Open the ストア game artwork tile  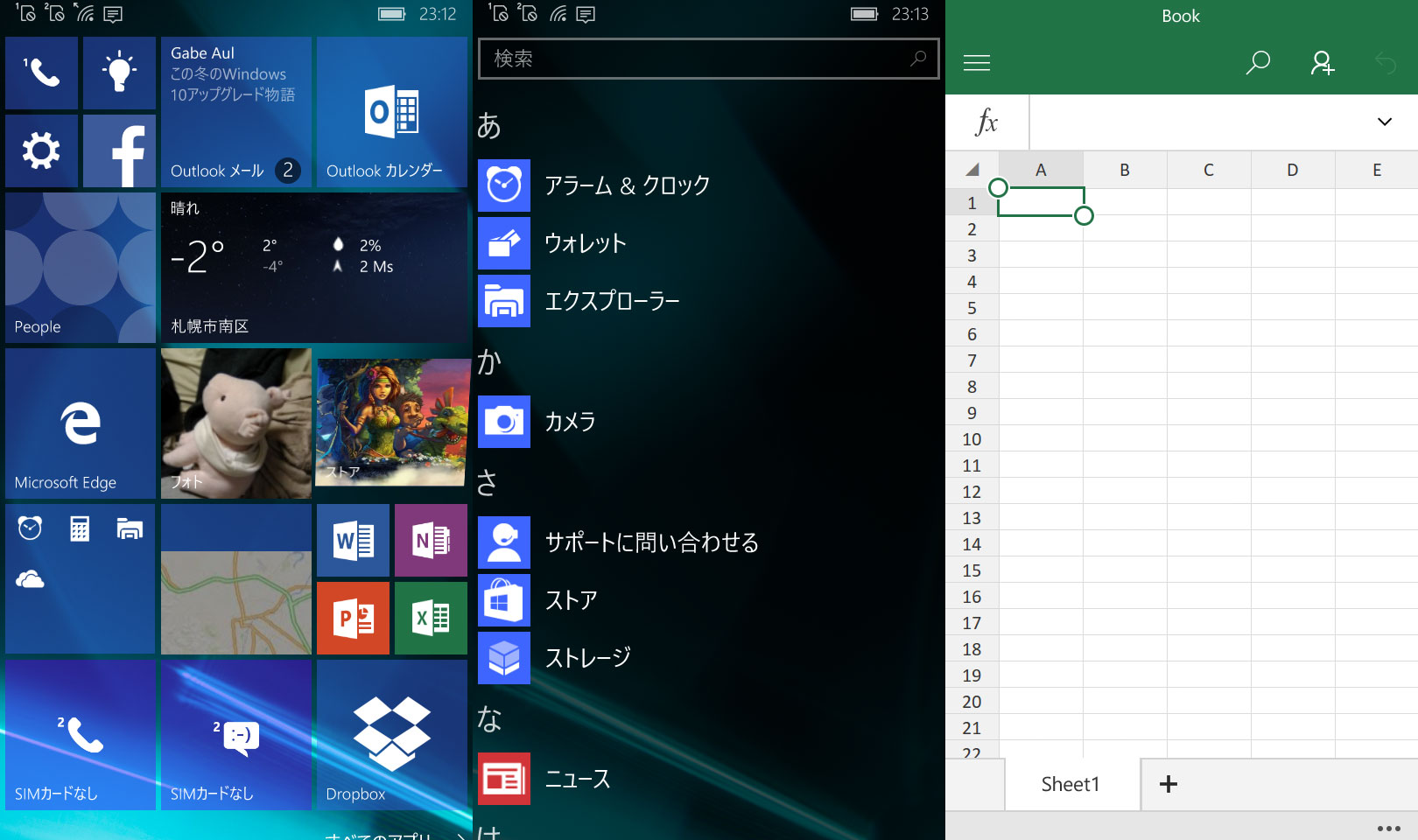(391, 423)
